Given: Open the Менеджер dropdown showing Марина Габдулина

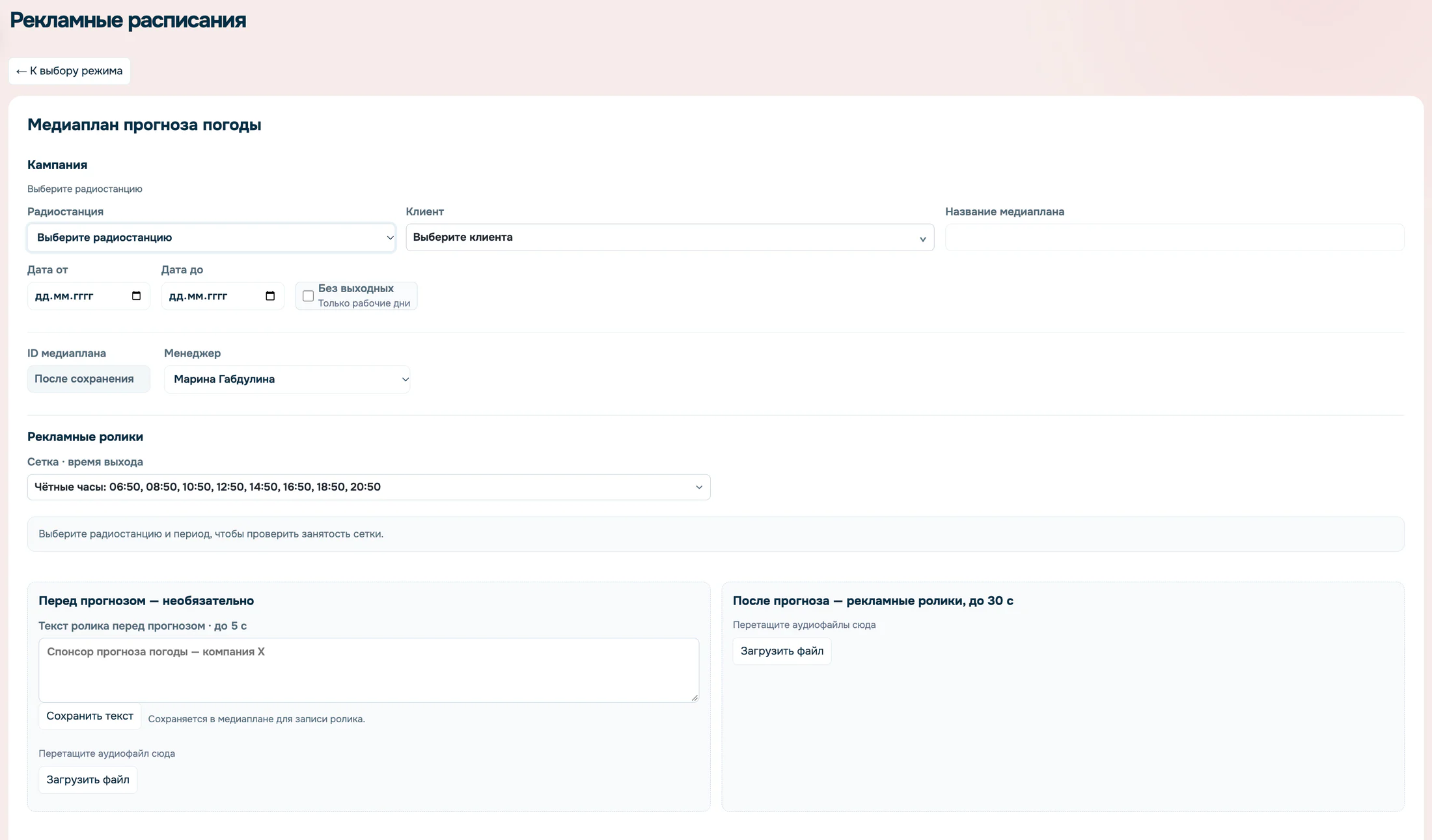Looking at the screenshot, I should click(287, 379).
